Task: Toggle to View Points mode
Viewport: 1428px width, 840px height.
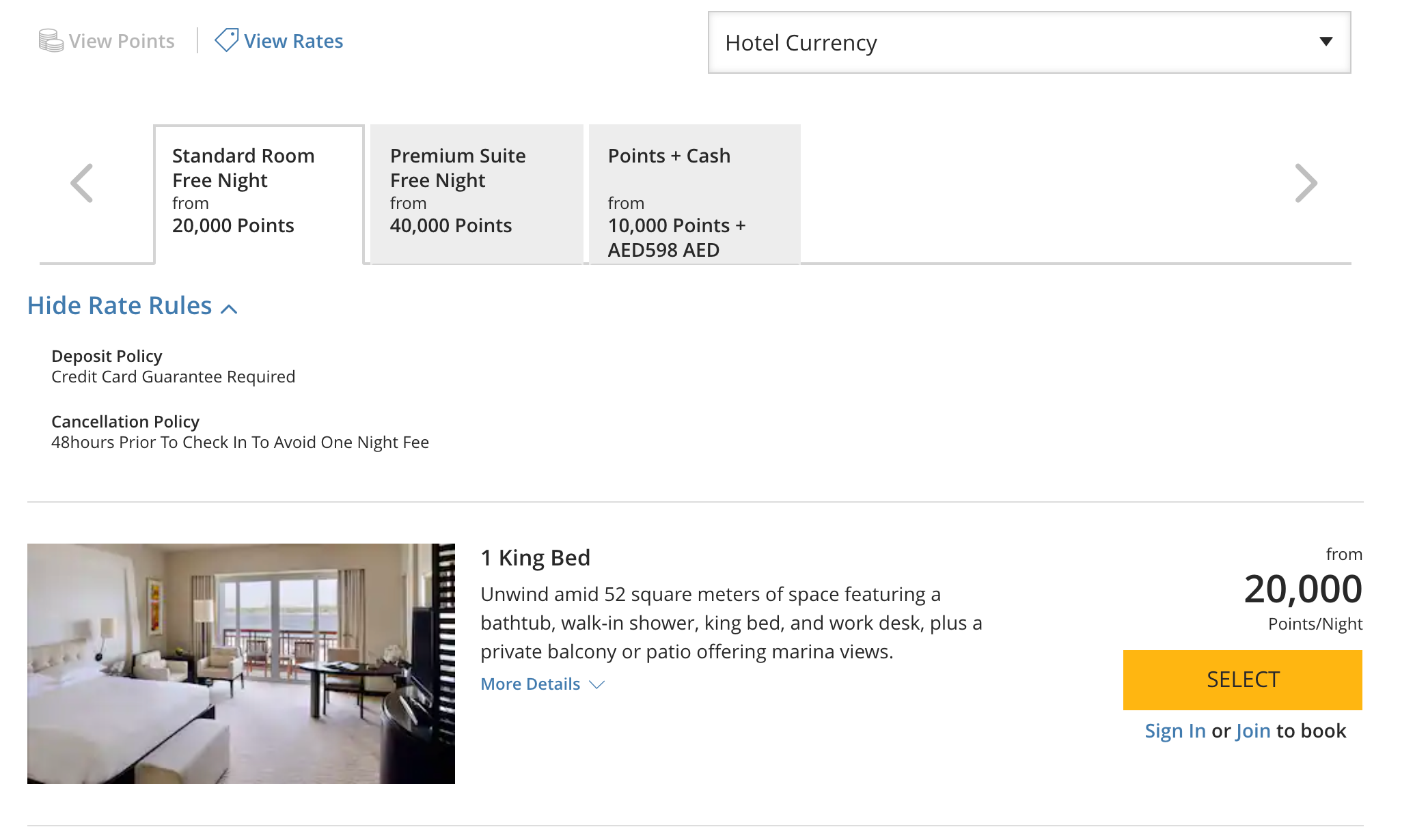Action: [x=121, y=41]
